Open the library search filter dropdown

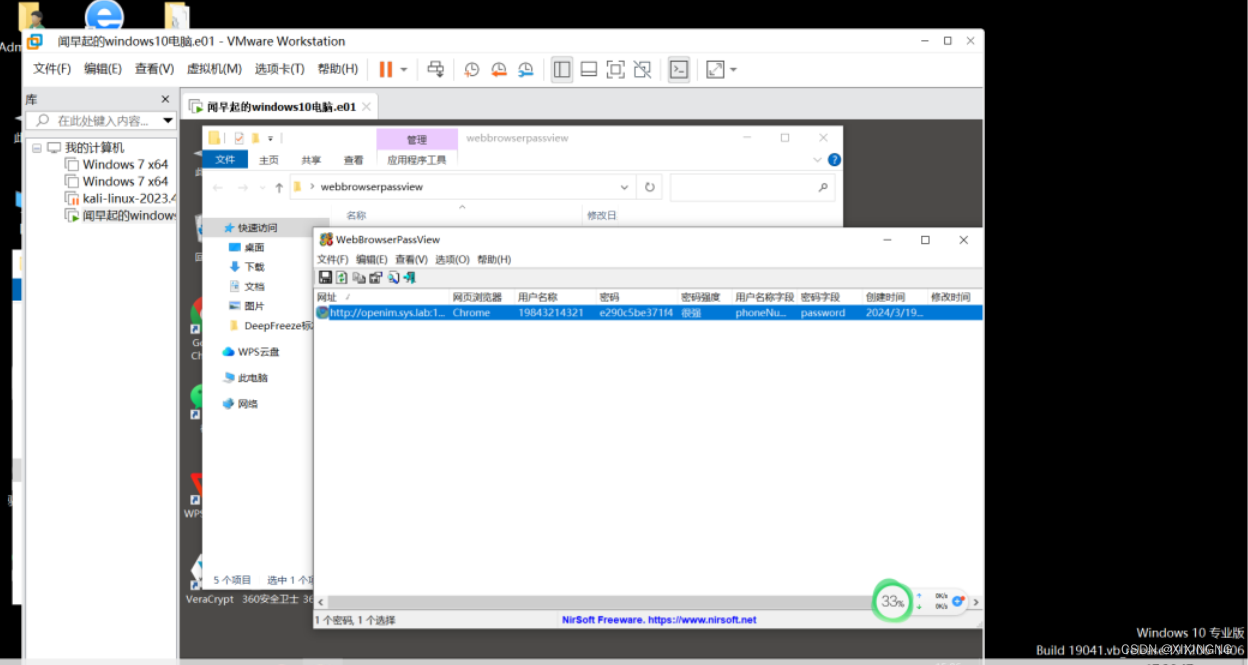coord(167,120)
